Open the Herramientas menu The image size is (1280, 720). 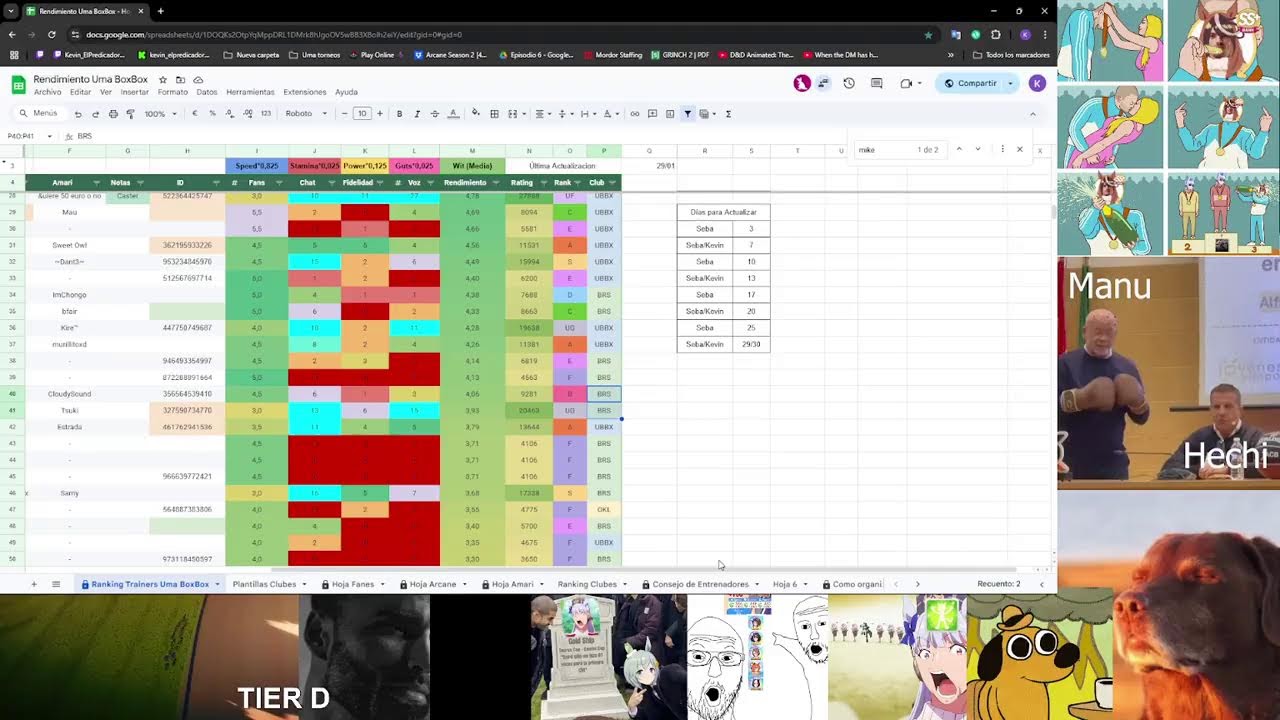point(250,92)
